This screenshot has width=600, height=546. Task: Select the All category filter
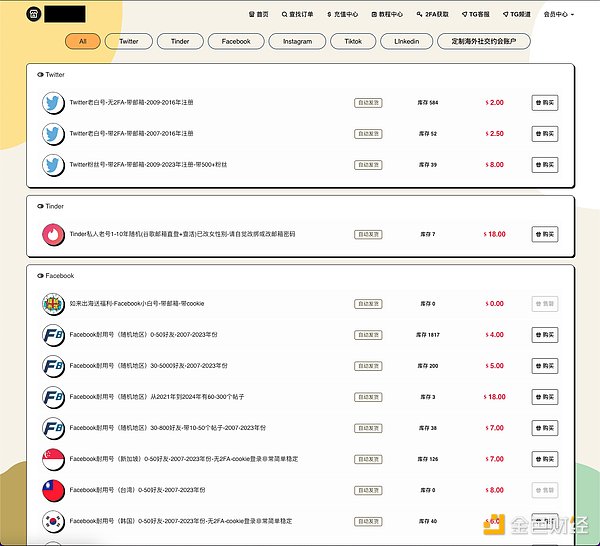point(82,42)
